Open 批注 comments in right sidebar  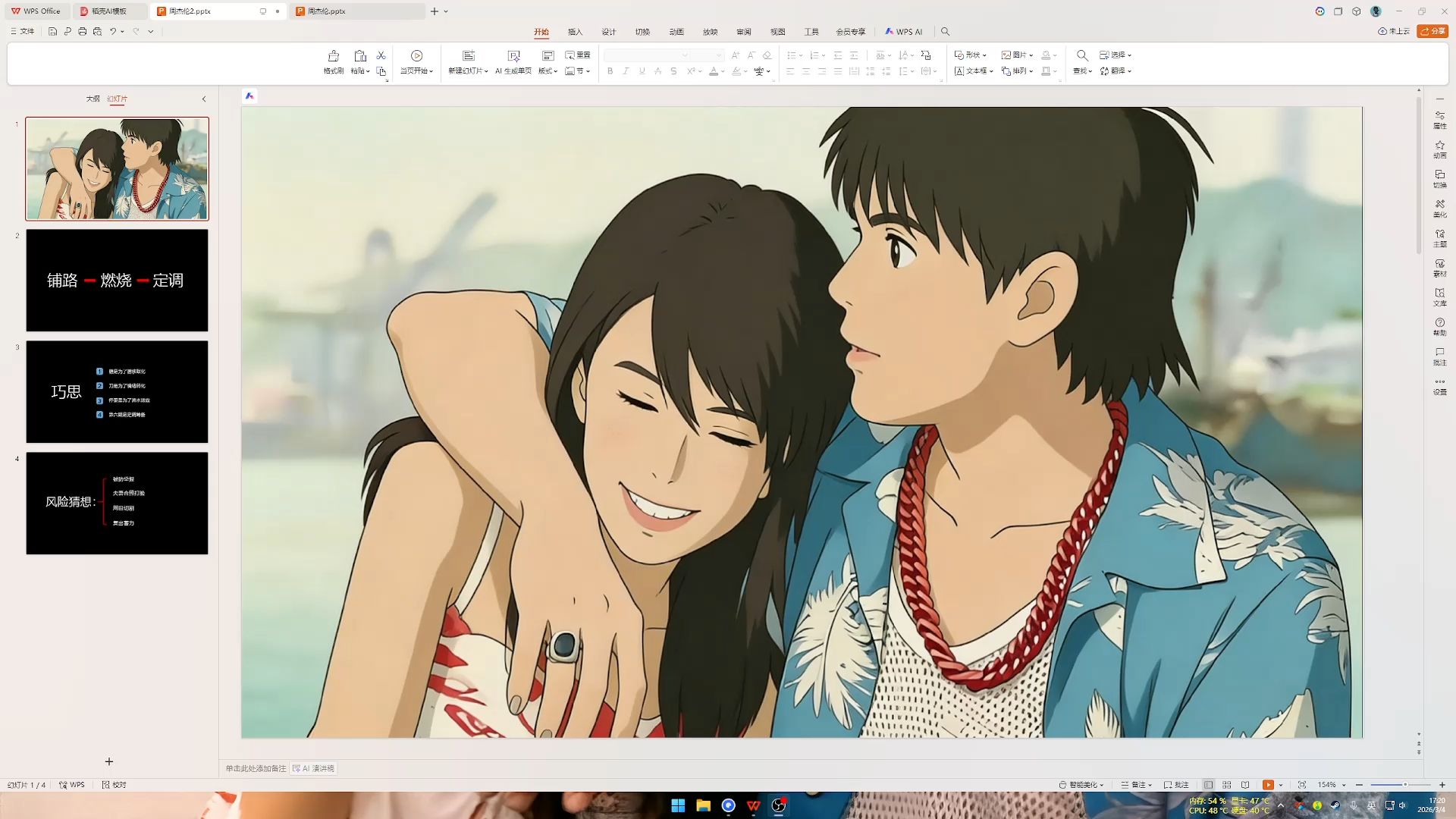coord(1439,356)
